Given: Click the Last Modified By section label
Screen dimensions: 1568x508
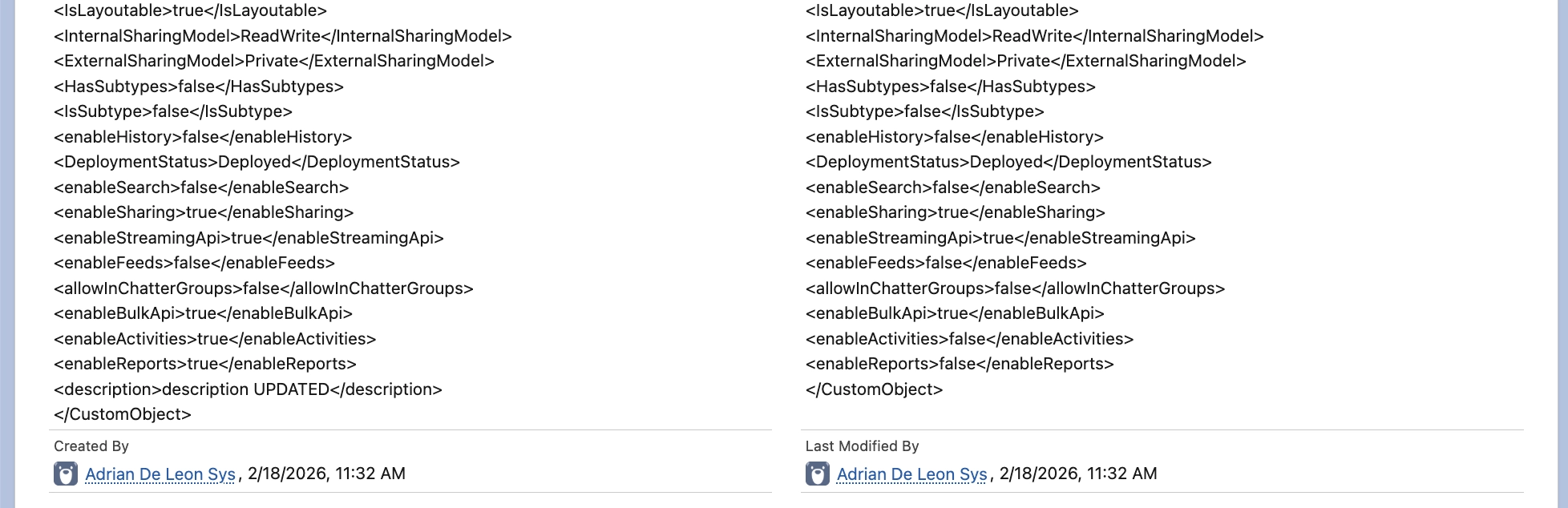Looking at the screenshot, I should (860, 446).
